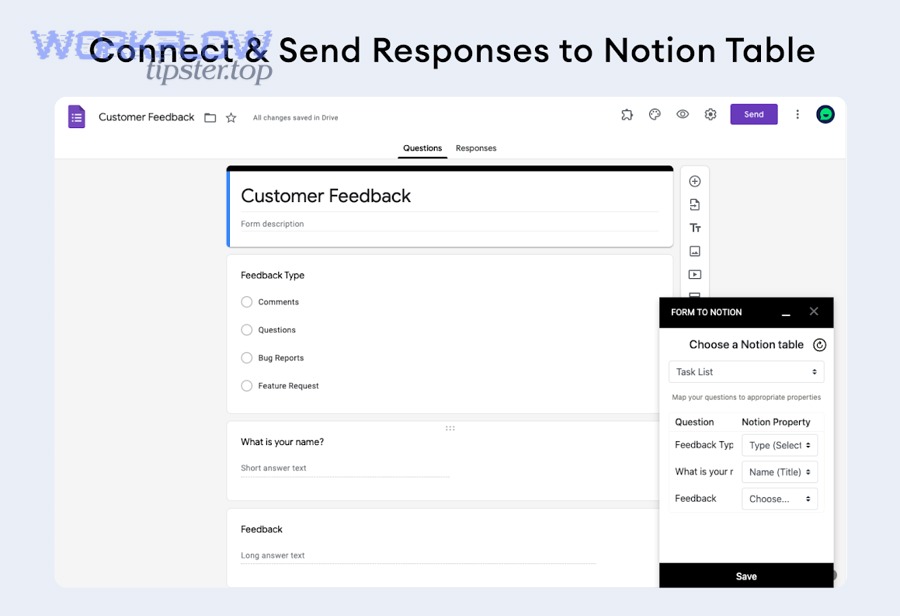Click the FORM TO NOTION panel title
900x616 pixels.
(x=707, y=312)
